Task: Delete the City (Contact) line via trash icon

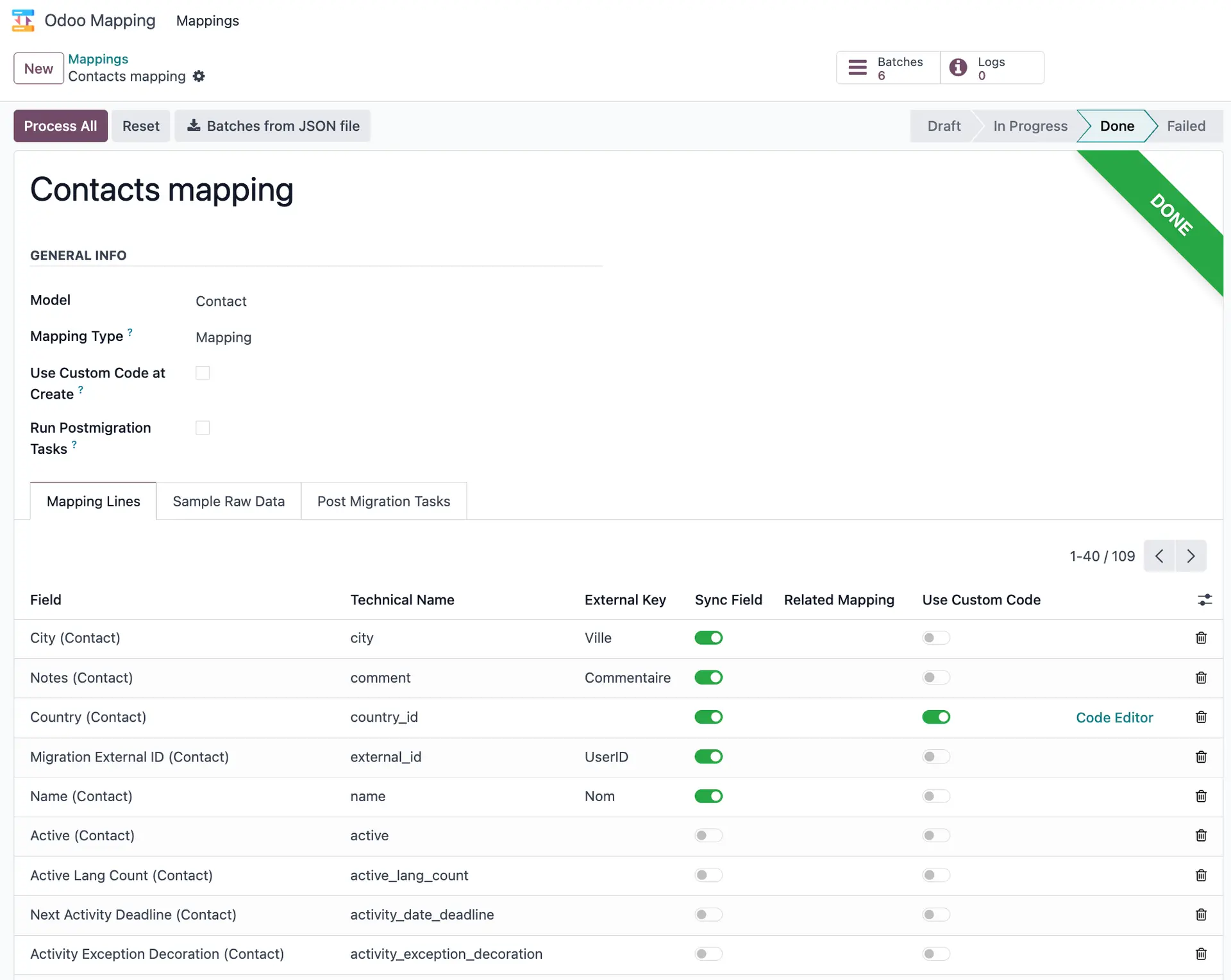Action: [1201, 638]
